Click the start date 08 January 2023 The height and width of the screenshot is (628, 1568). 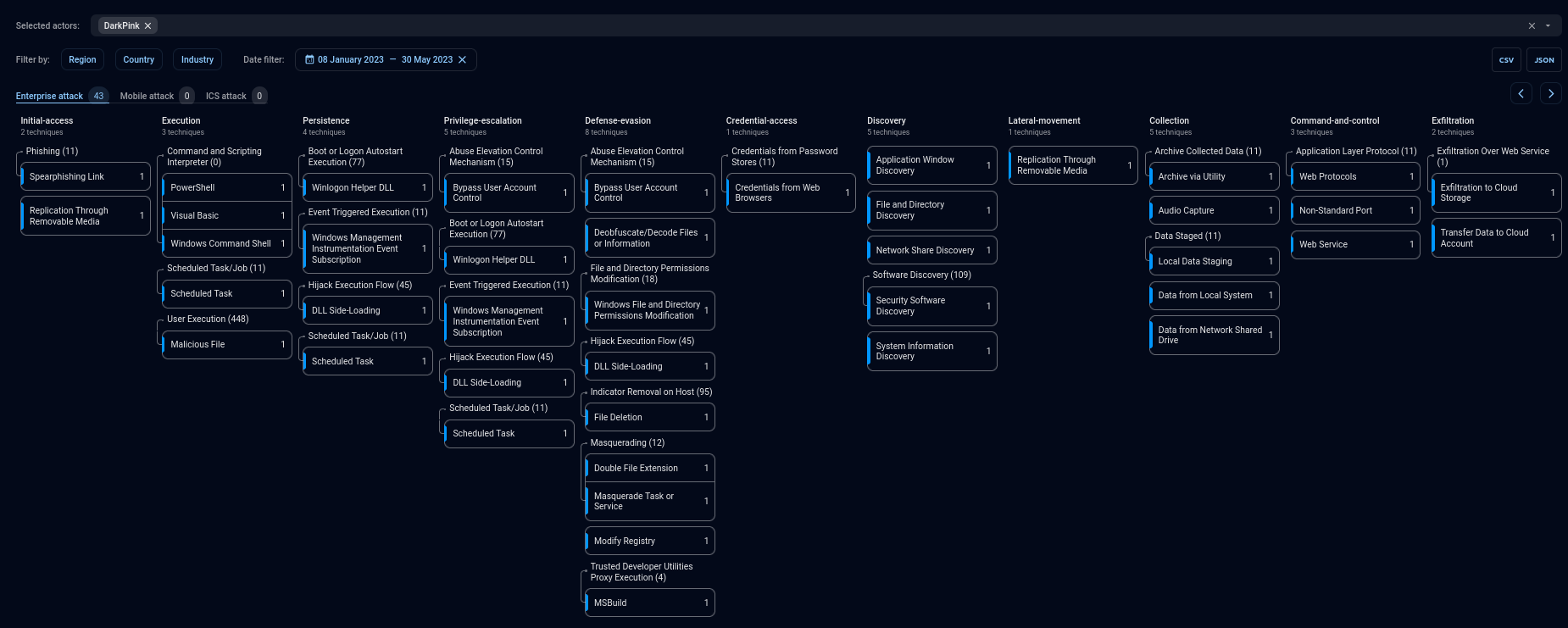point(351,59)
